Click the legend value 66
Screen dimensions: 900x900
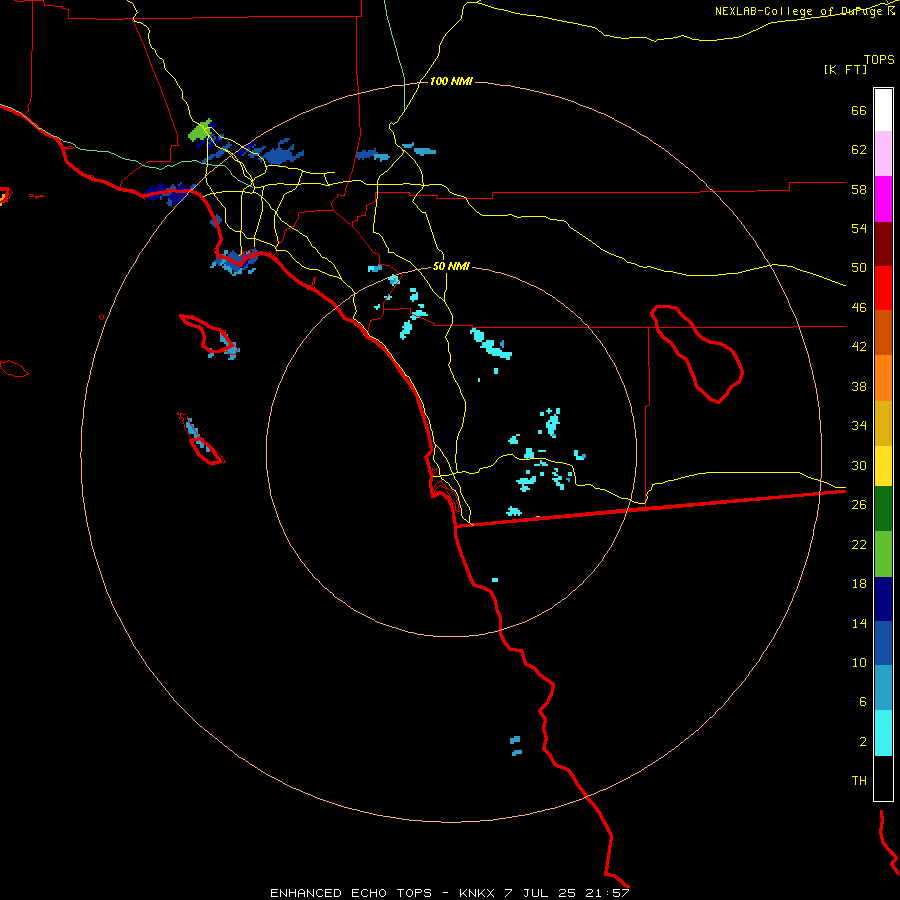click(859, 111)
